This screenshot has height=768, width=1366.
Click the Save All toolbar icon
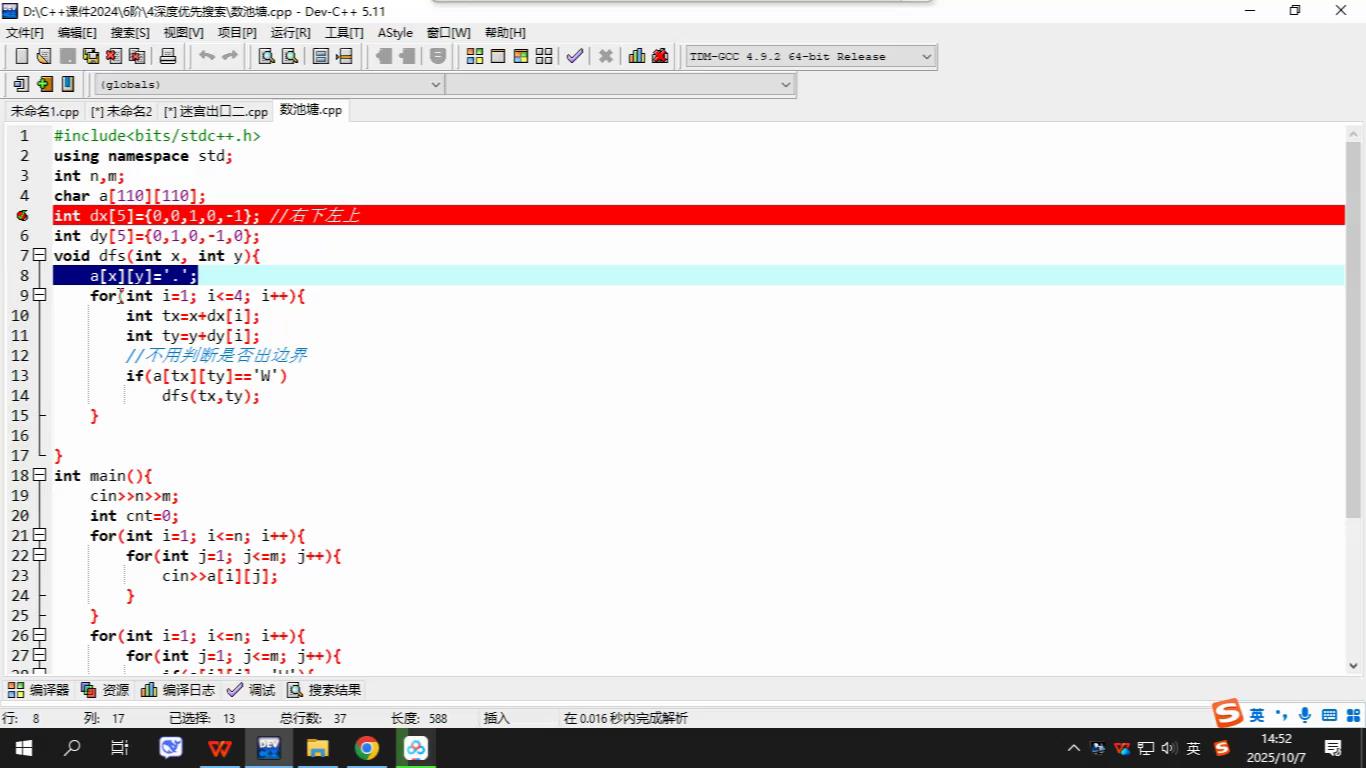91,57
